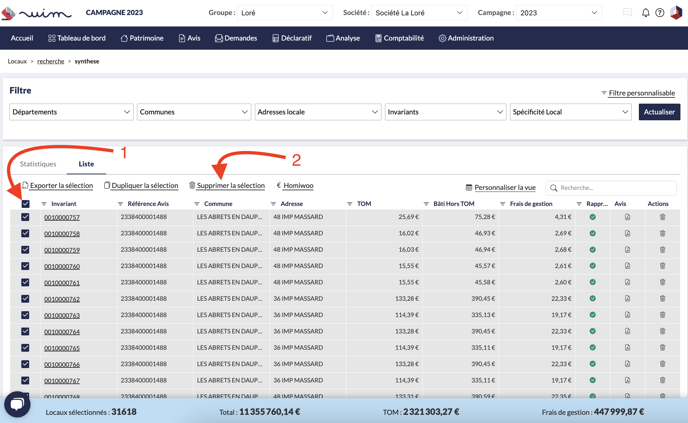Uncheck the checkbox for invariant 0010000760
Viewport: 688px width, 423px height.
(25, 266)
